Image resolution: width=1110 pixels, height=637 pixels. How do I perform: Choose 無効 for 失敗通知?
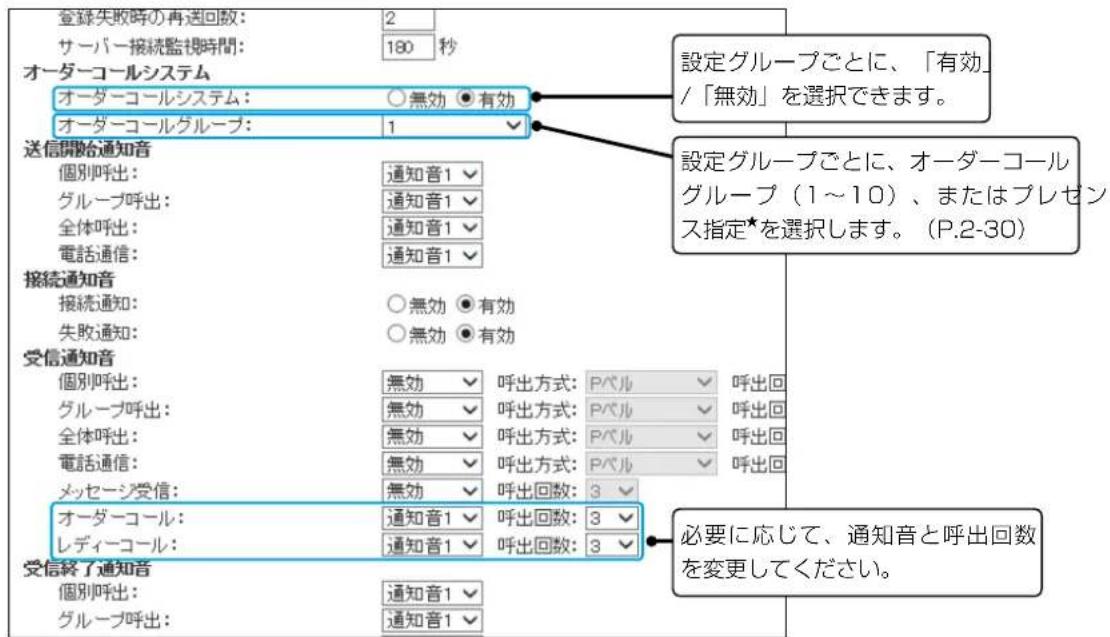pos(396,333)
